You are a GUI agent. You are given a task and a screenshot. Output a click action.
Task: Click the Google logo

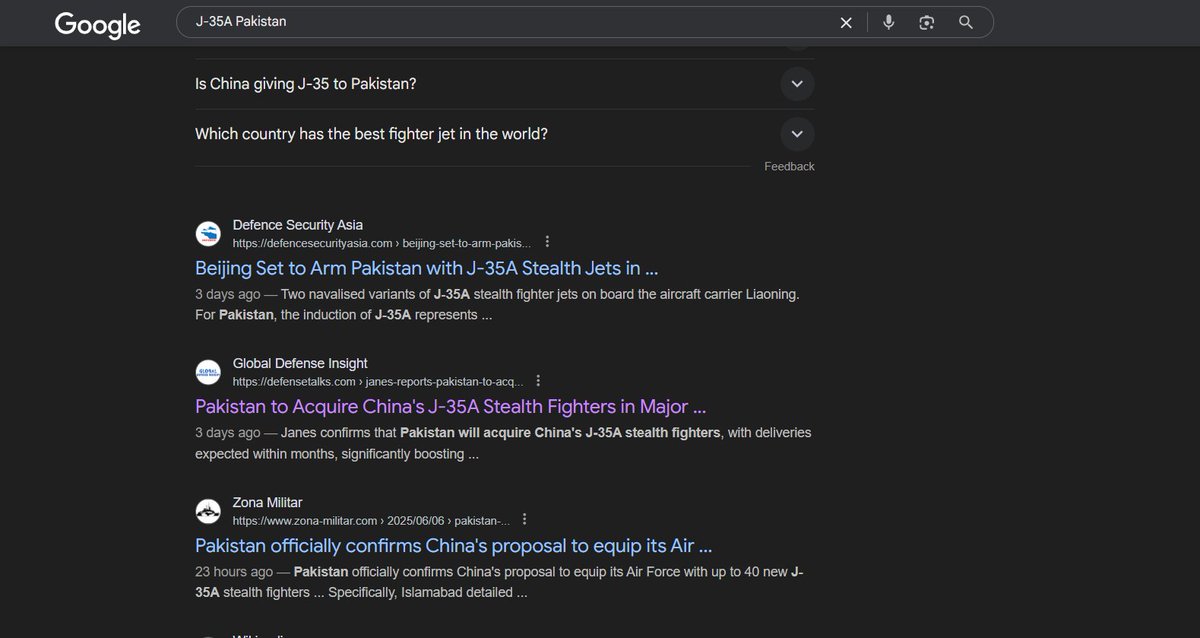pos(98,24)
